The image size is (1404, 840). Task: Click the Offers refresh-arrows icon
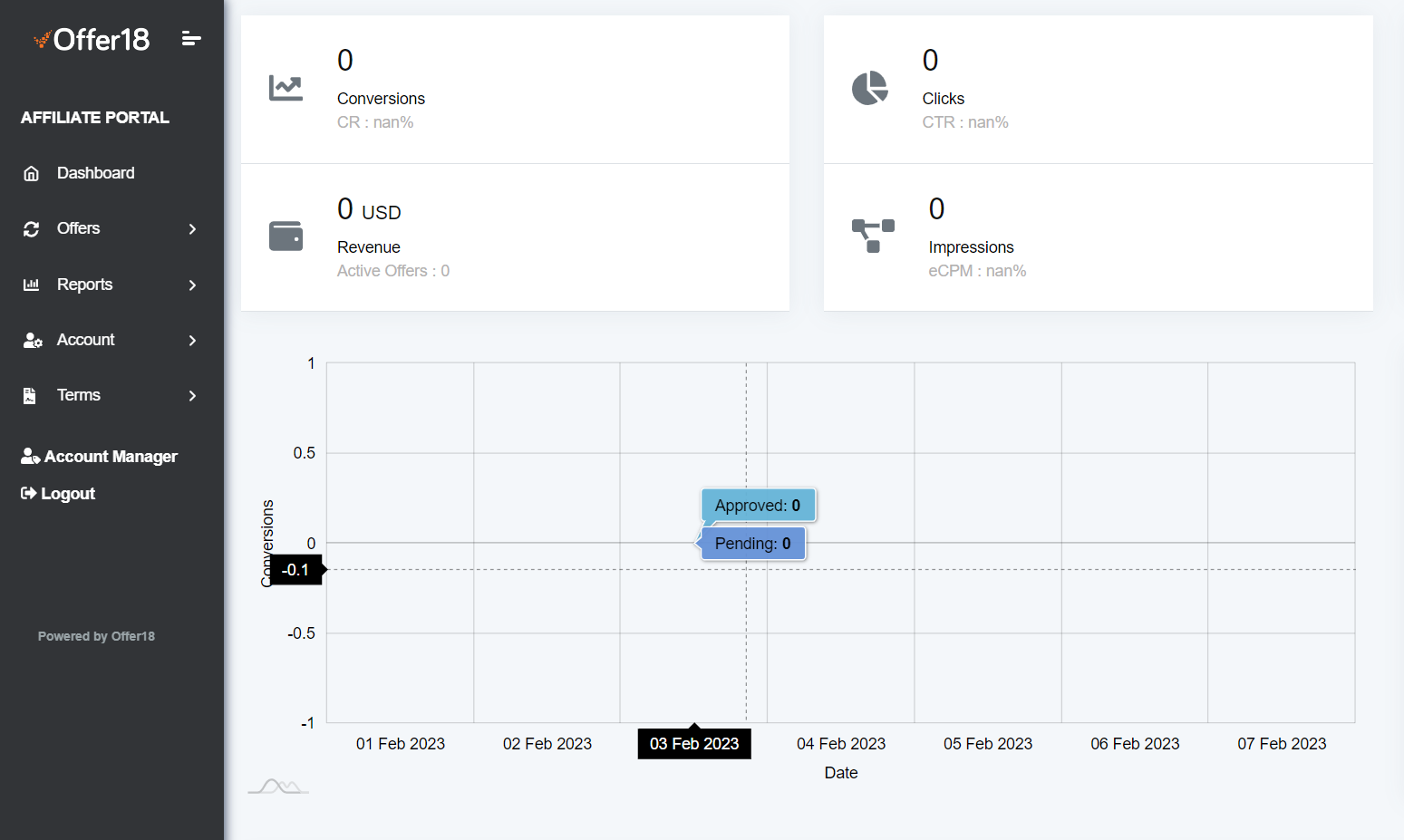click(x=32, y=229)
